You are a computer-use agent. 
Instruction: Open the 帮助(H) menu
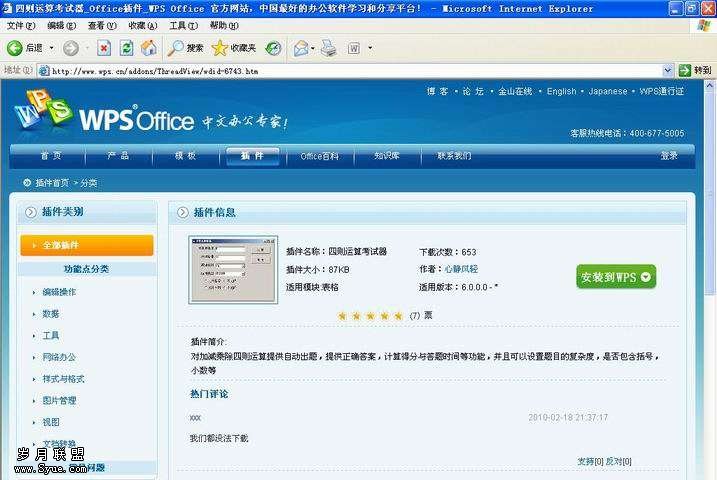pyautogui.click(x=224, y=26)
